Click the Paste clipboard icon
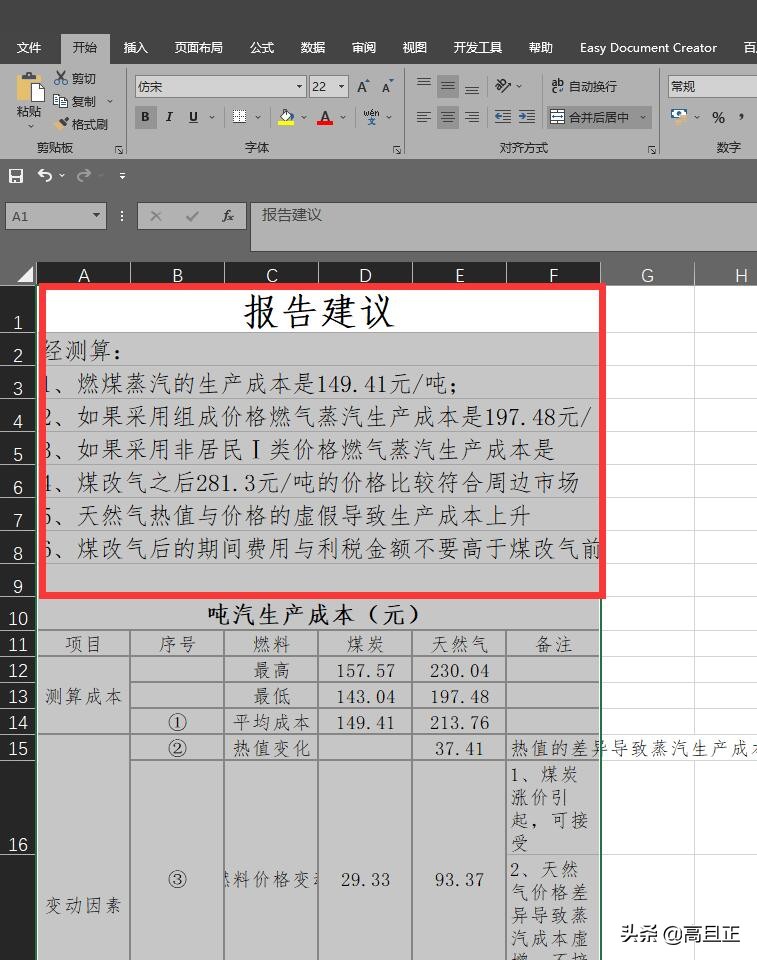 point(29,88)
